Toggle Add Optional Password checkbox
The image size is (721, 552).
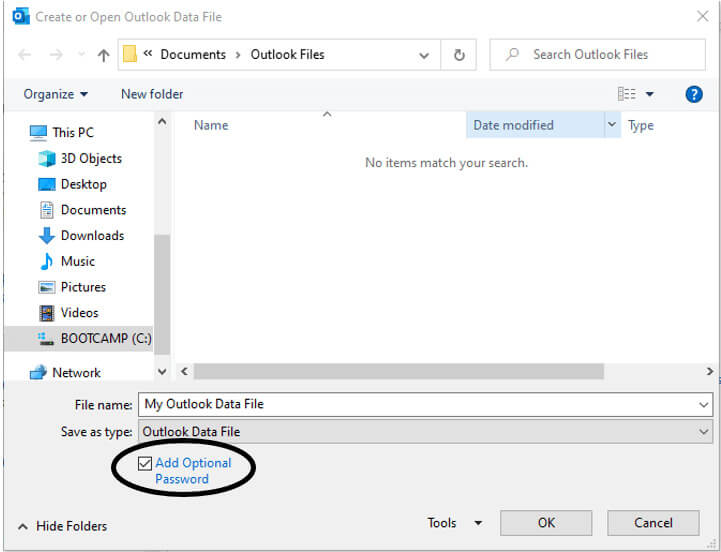145,463
